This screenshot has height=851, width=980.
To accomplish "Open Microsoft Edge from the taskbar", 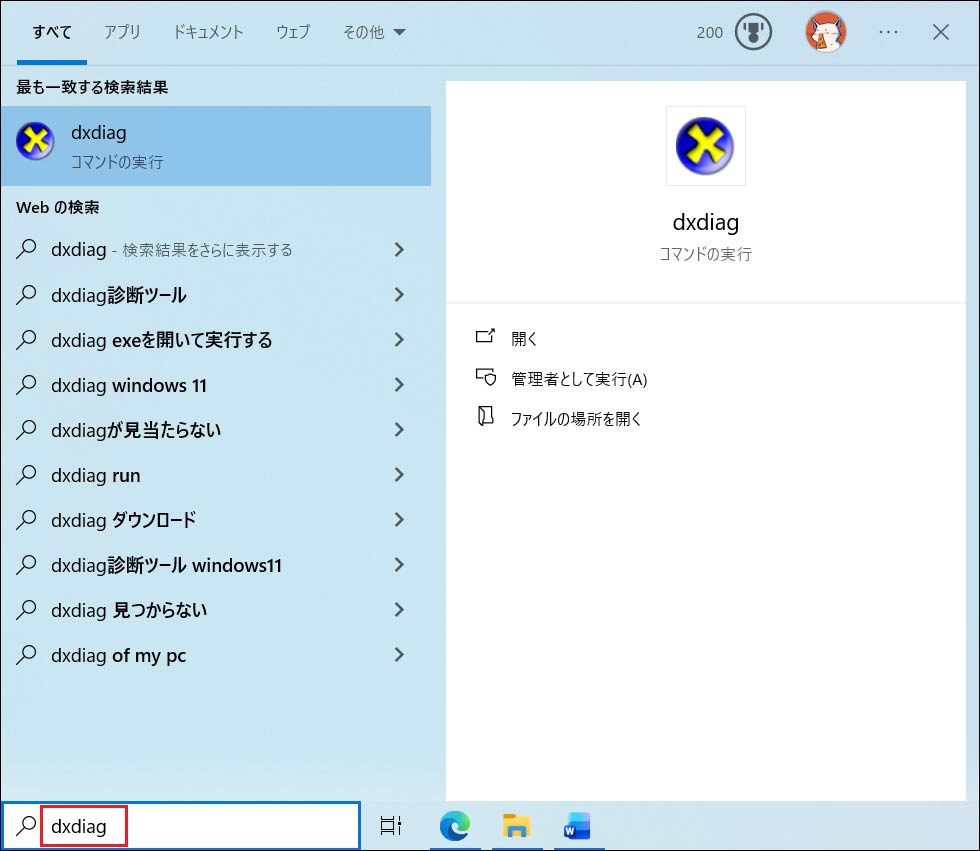I will (x=456, y=826).
